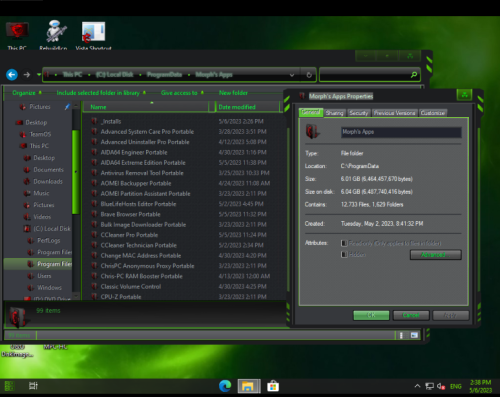Viewport: 500px width, 397px height.
Task: Click AOMEI Partition Assistant Portable icon
Action: click(95, 193)
